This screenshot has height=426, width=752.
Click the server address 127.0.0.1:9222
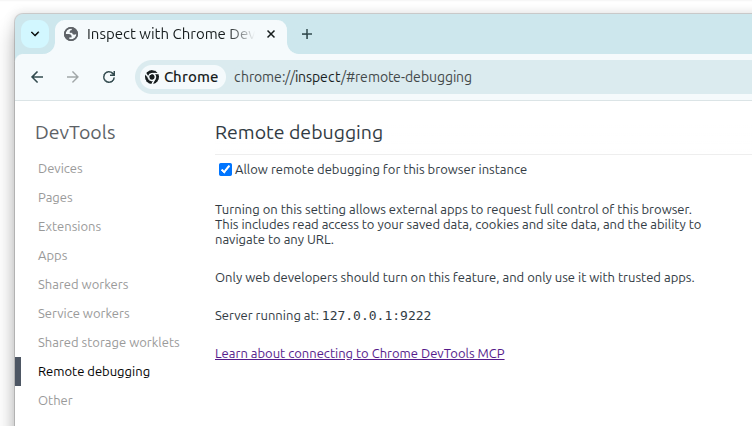pos(376,316)
